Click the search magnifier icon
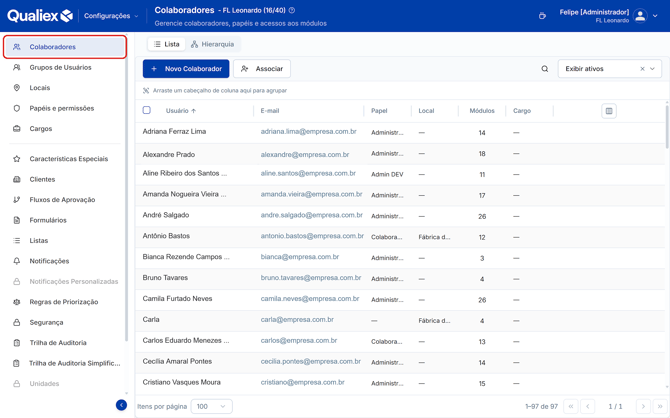This screenshot has width=670, height=418. tap(545, 69)
